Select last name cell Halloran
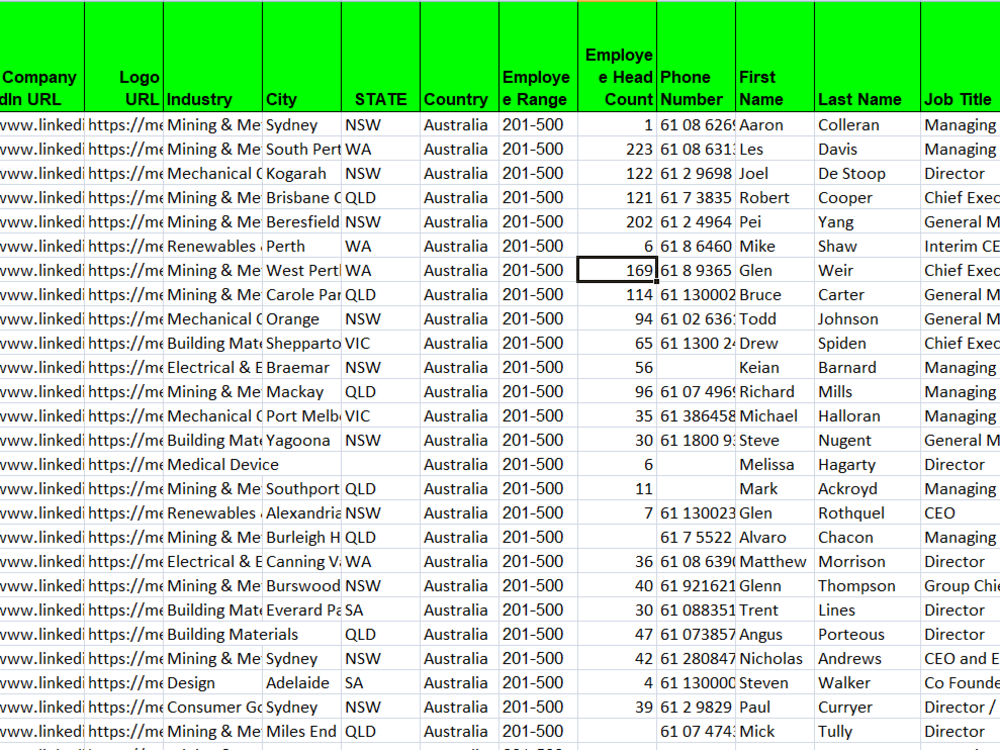Viewport: 1000px width, 750px height. click(867, 416)
